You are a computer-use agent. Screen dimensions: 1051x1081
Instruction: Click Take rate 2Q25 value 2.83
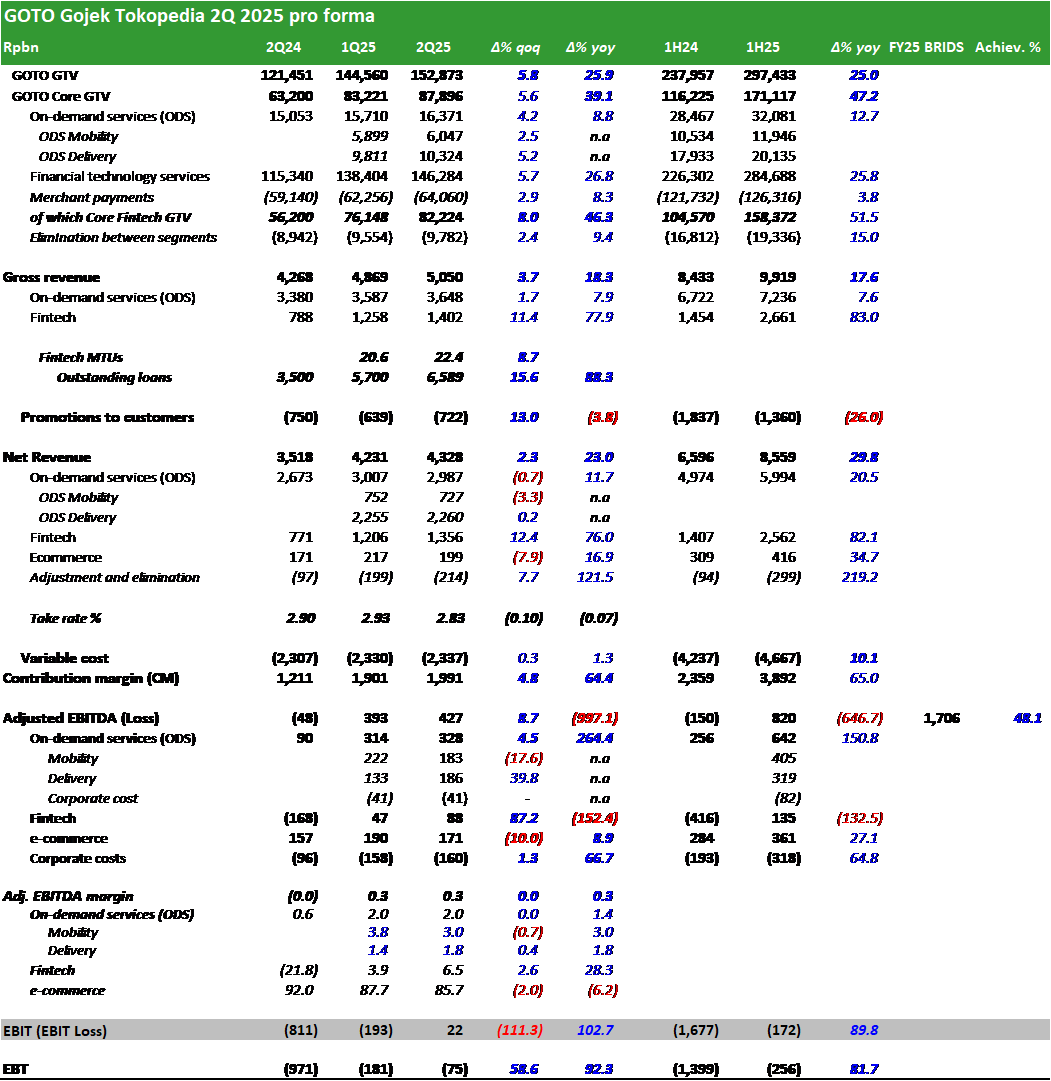click(x=450, y=618)
